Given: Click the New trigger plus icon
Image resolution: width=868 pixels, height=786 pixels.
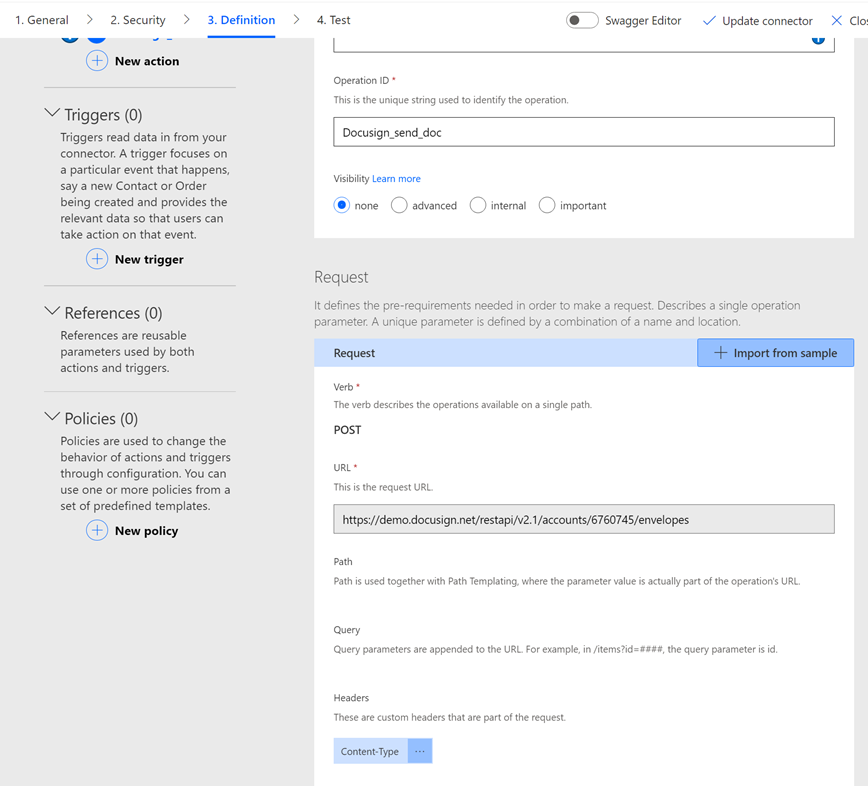Looking at the screenshot, I should 97,259.
